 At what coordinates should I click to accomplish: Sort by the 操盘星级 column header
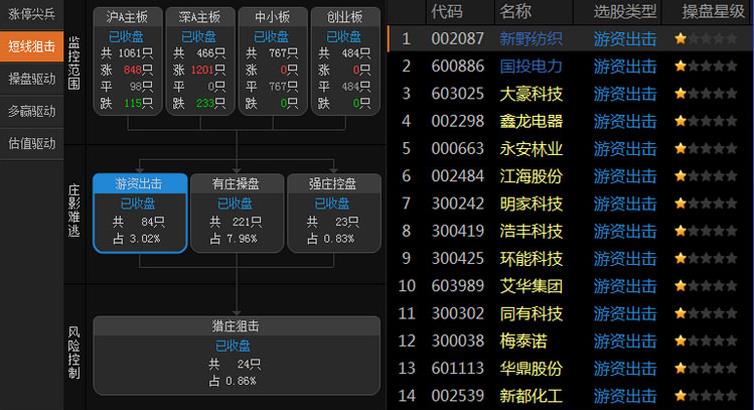point(713,12)
